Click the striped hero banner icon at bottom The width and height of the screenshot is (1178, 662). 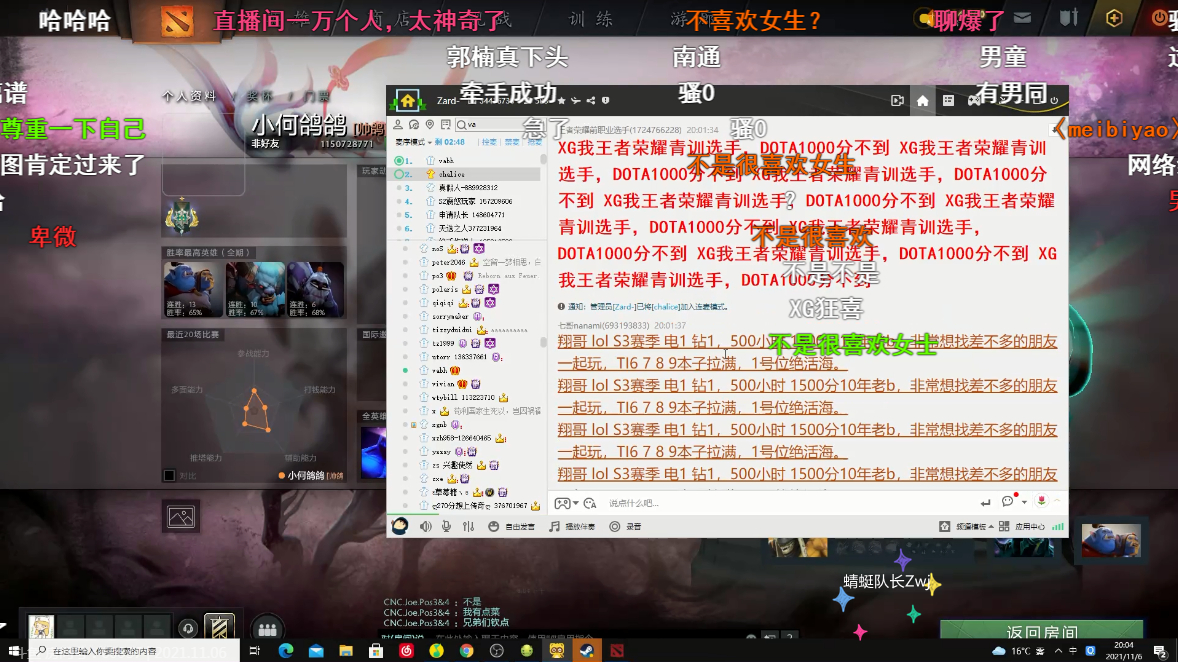point(219,627)
